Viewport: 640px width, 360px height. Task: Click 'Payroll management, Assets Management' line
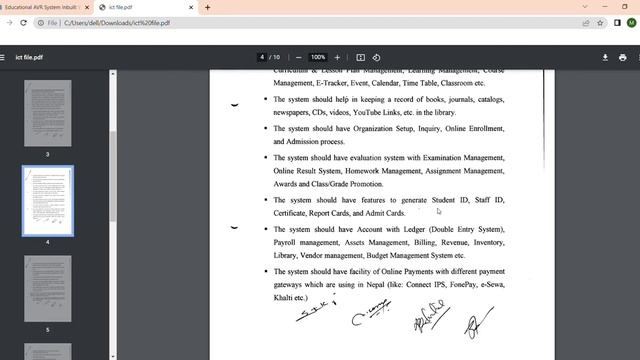389,242
